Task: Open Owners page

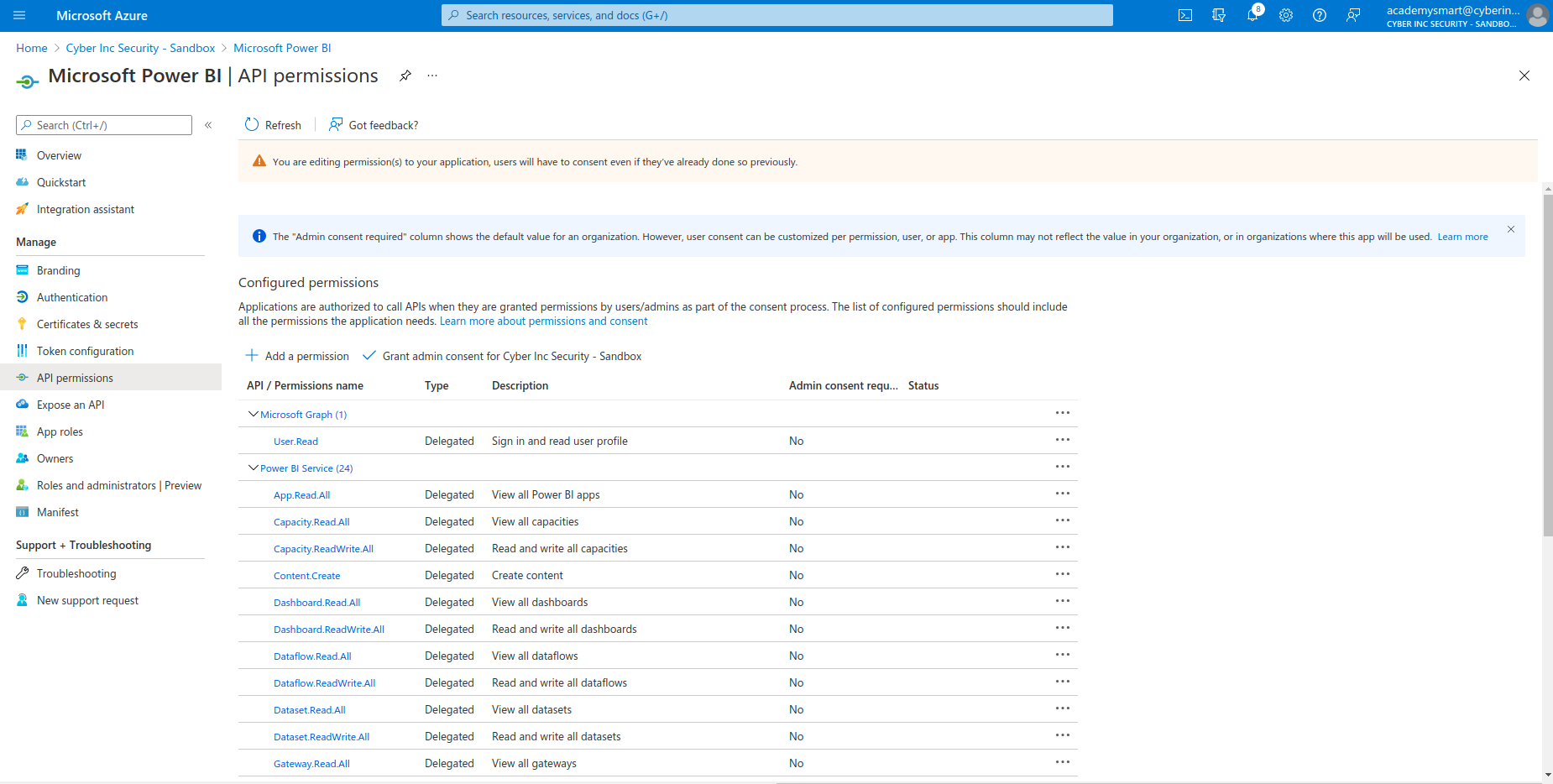Action: 55,458
